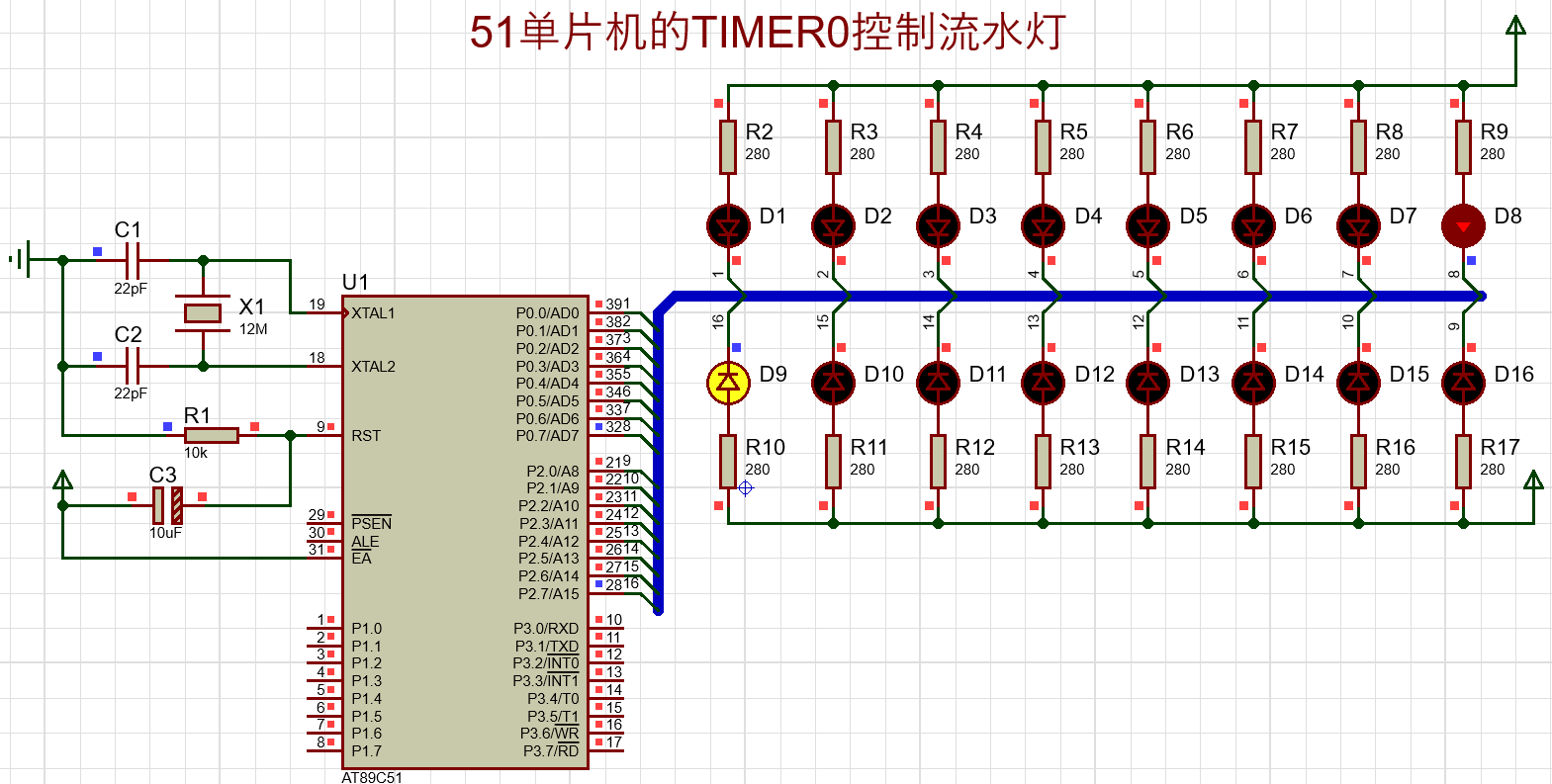Screen dimensions: 1552x784
Task: Click the PSEN pin label
Action: point(371,523)
